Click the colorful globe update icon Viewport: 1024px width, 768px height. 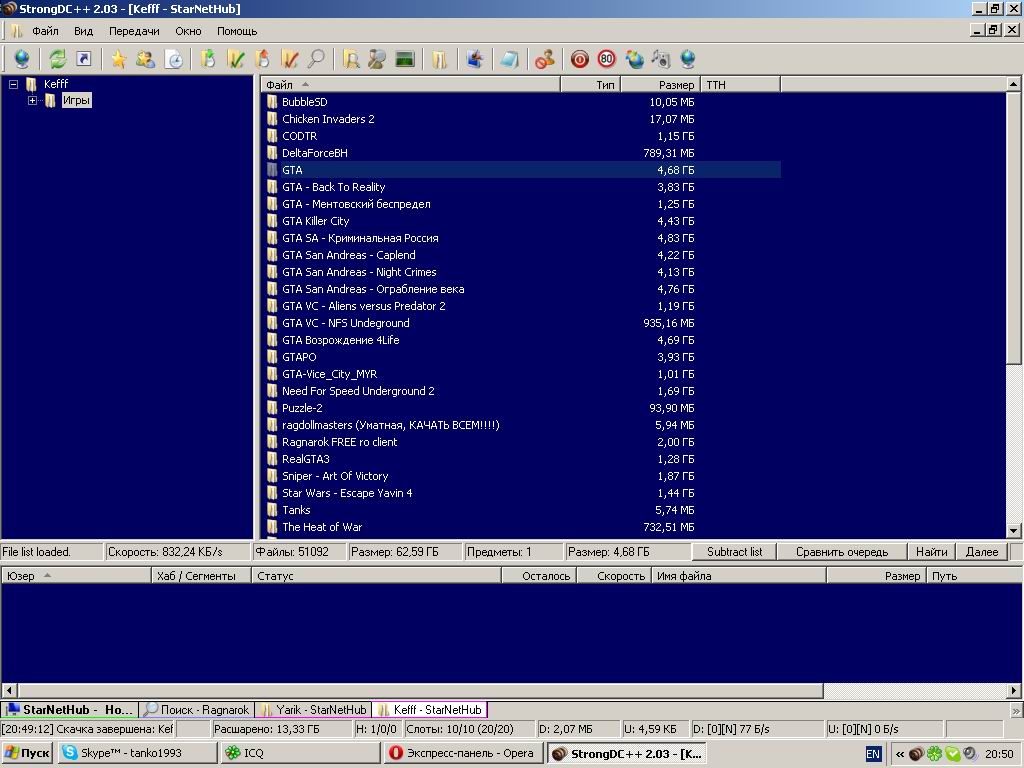(634, 59)
